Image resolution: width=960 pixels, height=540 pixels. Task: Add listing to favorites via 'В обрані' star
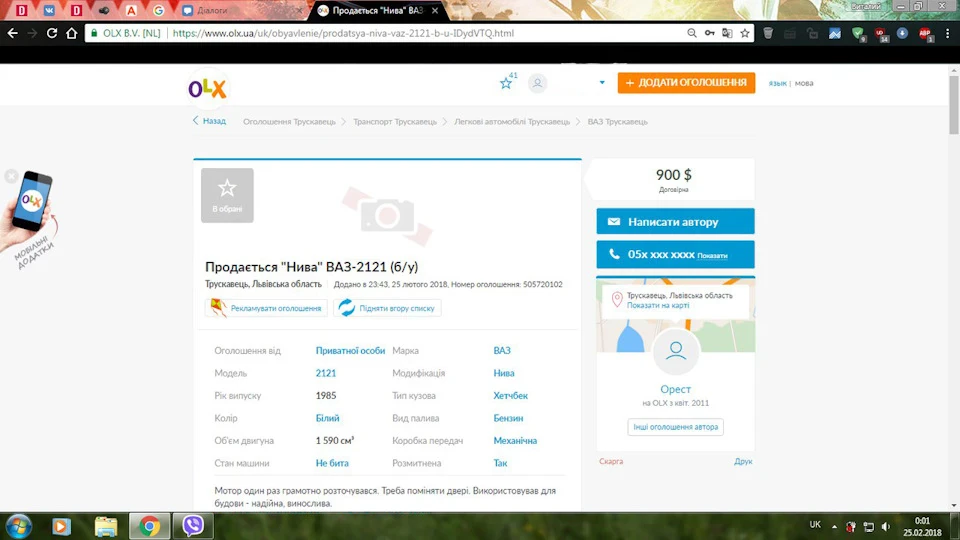(x=227, y=195)
